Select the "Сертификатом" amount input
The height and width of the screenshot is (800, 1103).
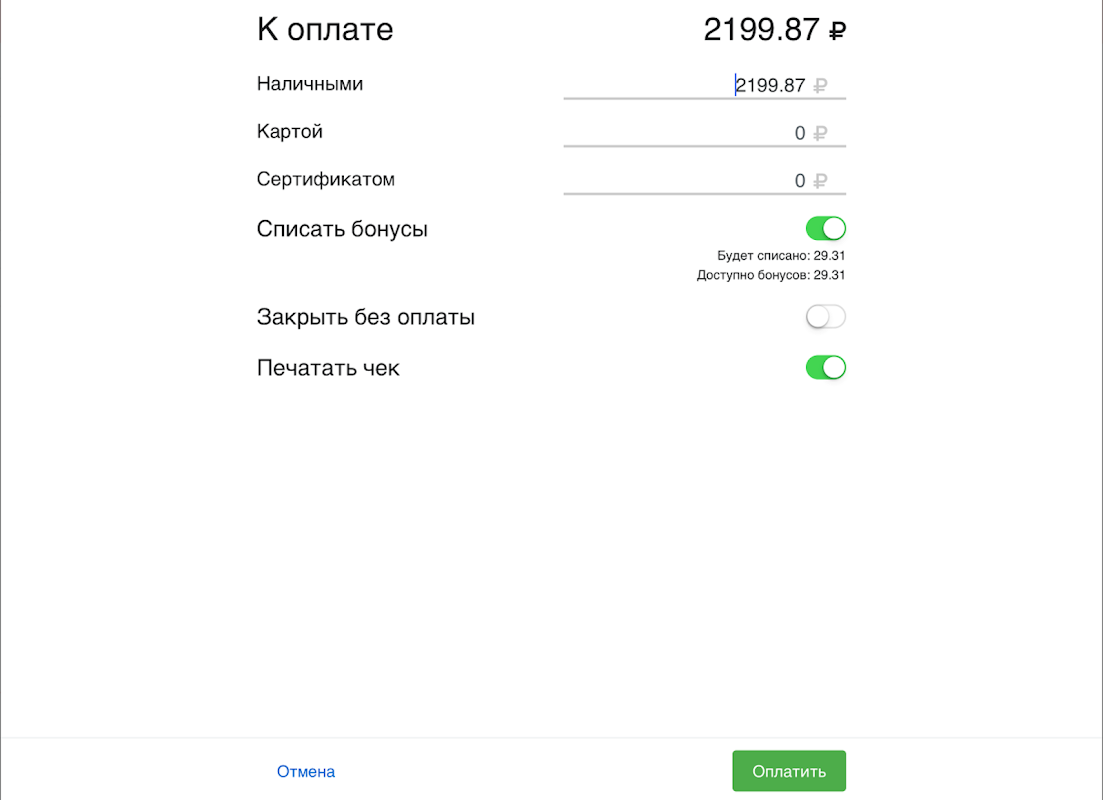690,181
